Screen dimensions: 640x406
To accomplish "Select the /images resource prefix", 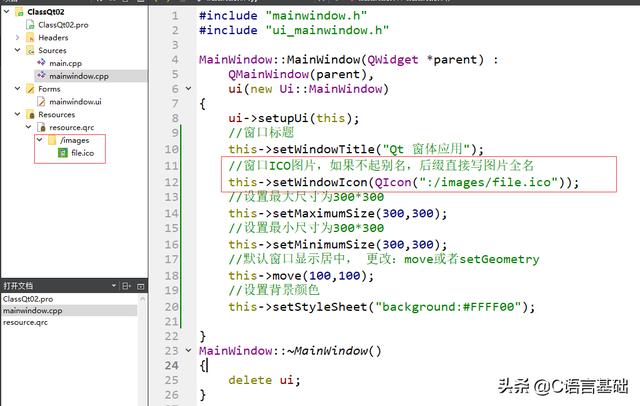I will (x=74, y=140).
